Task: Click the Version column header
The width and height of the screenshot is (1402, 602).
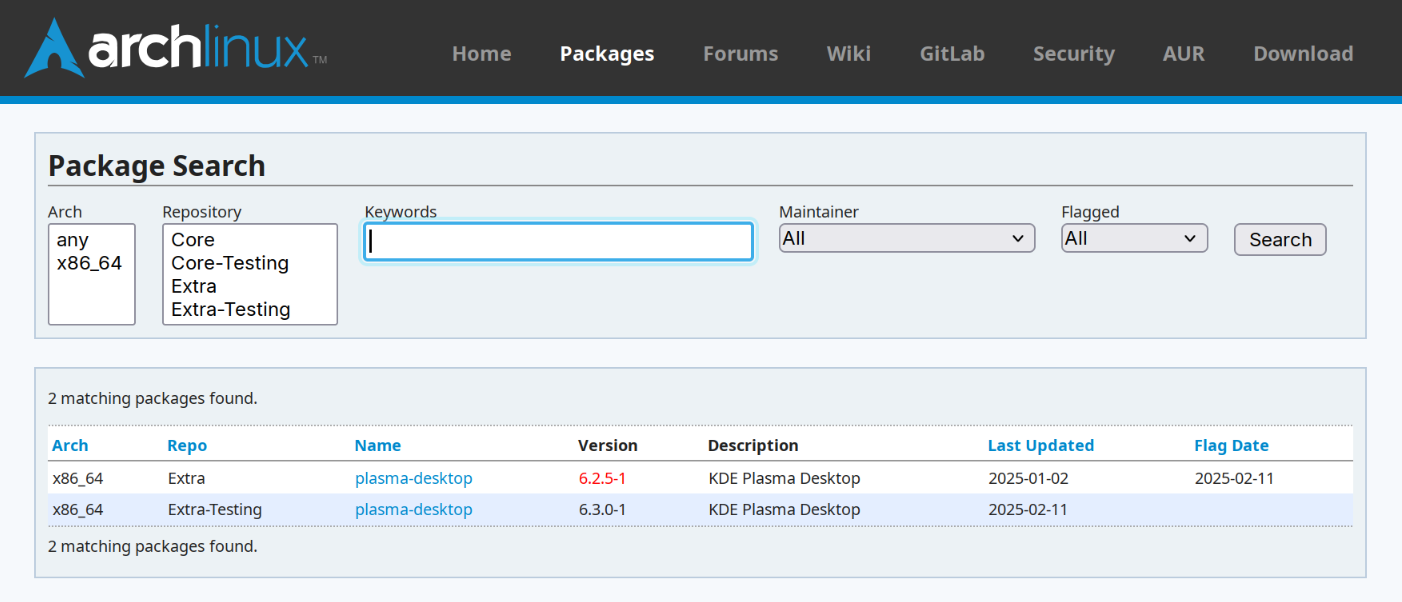Action: 608,446
